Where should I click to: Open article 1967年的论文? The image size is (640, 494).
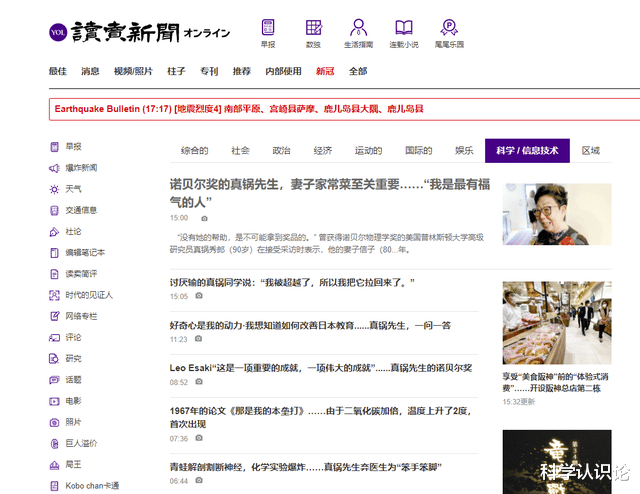click(x=321, y=417)
